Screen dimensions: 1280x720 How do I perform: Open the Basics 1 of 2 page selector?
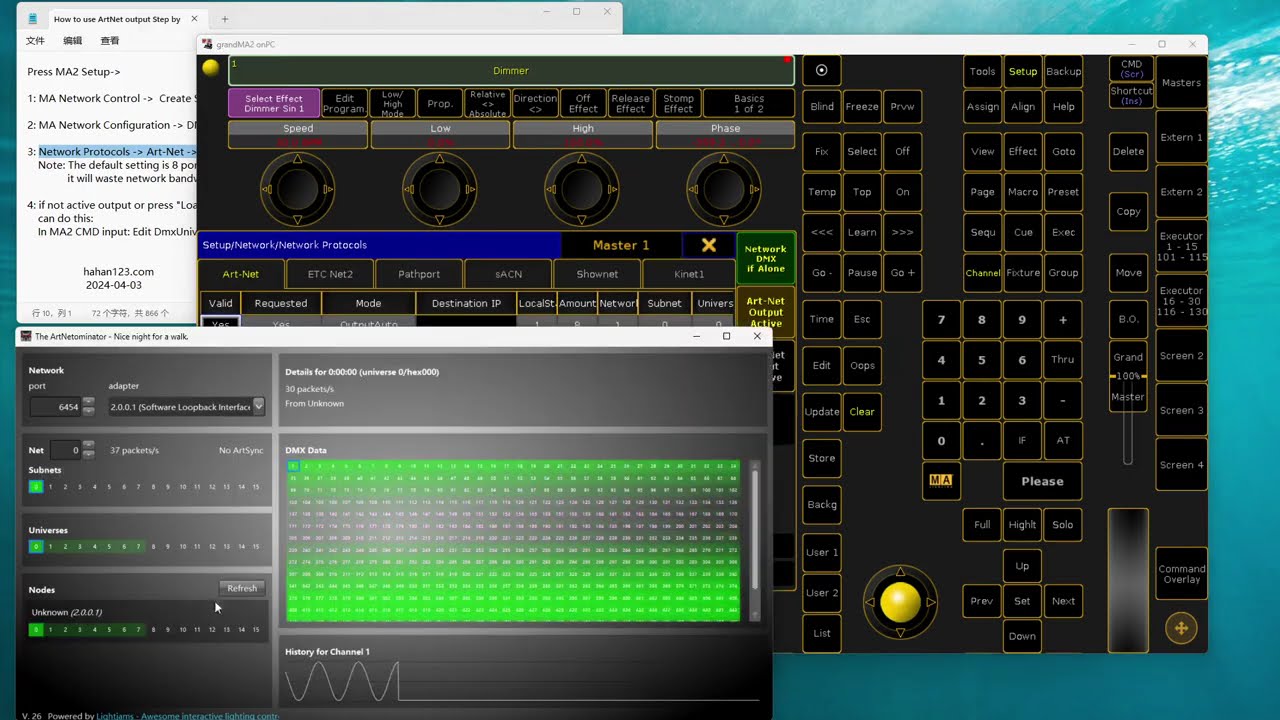(749, 103)
